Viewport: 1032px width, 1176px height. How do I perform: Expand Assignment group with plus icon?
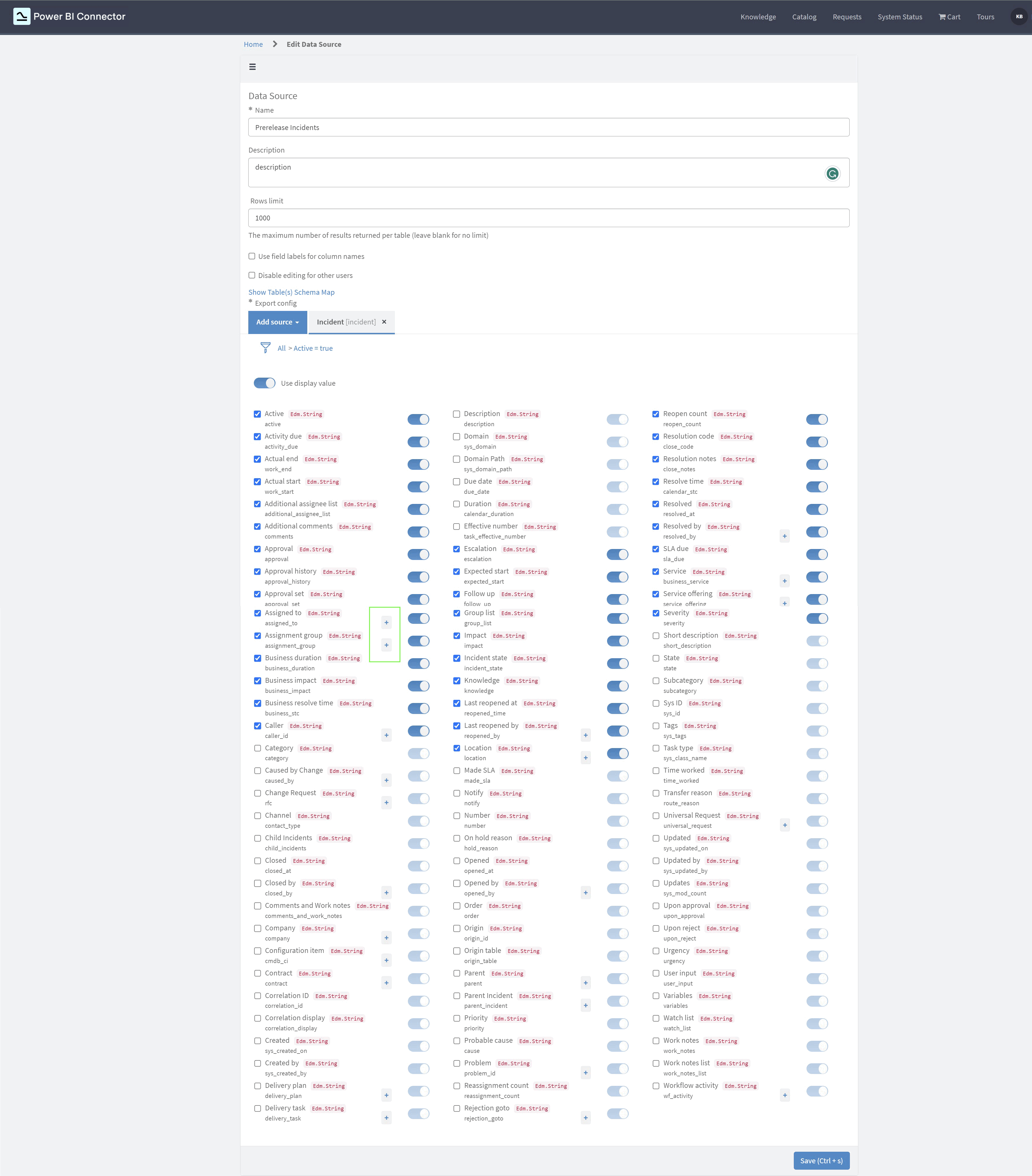coord(386,645)
